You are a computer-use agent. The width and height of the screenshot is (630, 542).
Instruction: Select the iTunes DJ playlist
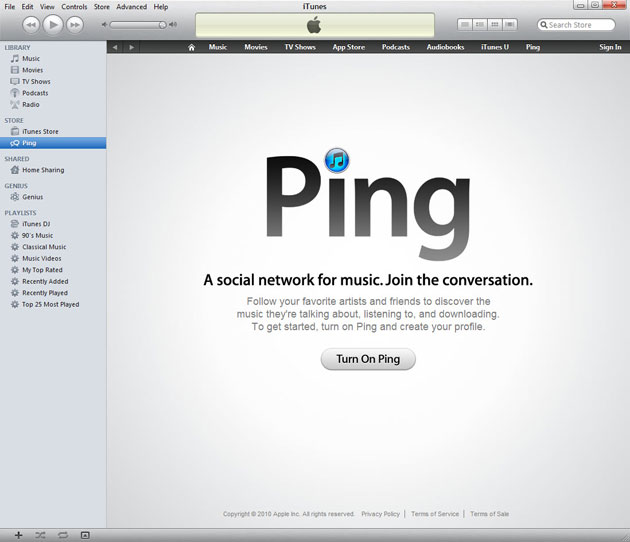pos(37,224)
